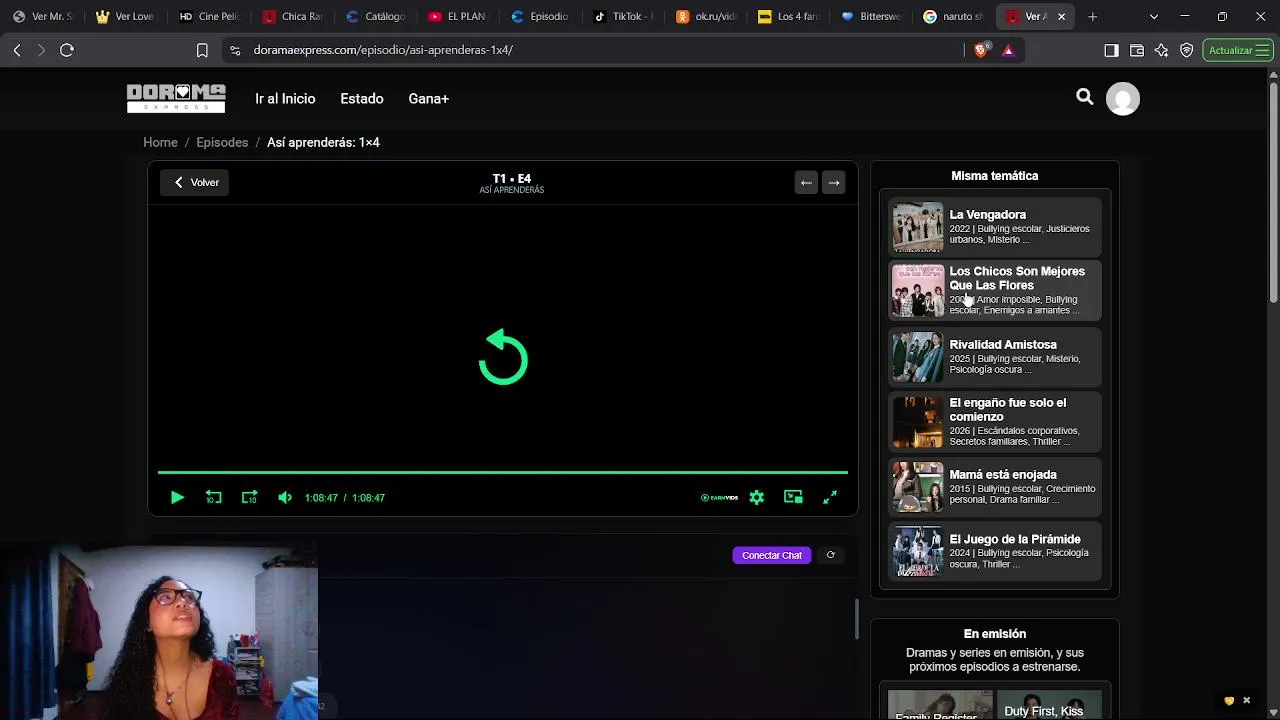This screenshot has width=1280, height=720.
Task: Open the Estado menu item
Action: tap(362, 98)
